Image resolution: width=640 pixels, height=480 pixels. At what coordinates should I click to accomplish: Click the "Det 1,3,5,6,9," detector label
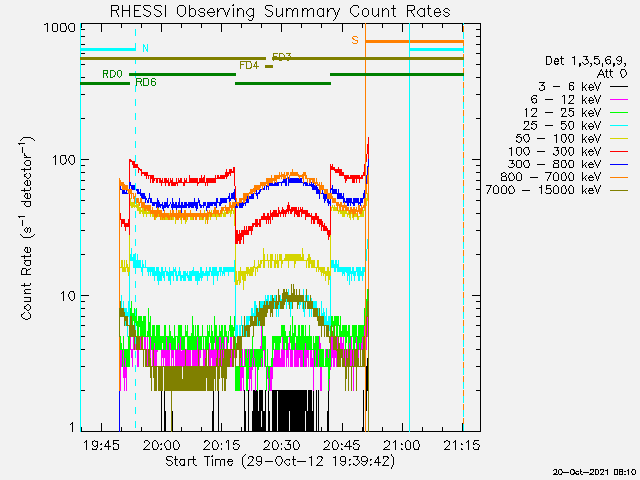pyautogui.click(x=586, y=61)
